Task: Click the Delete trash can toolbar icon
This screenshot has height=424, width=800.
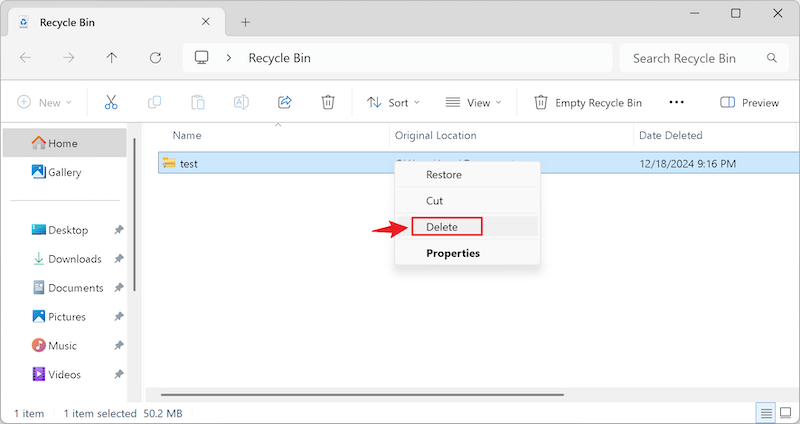Action: [328, 103]
